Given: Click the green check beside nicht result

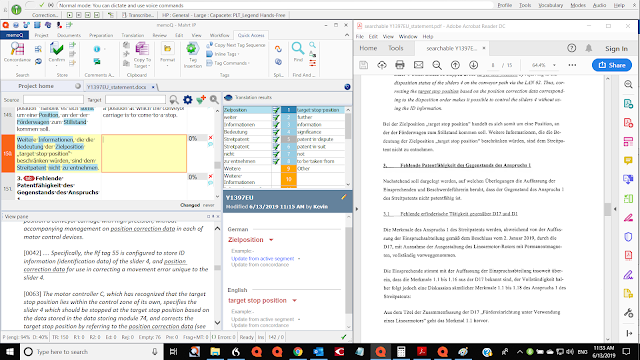Looking at the screenshot, I should point(276,154).
